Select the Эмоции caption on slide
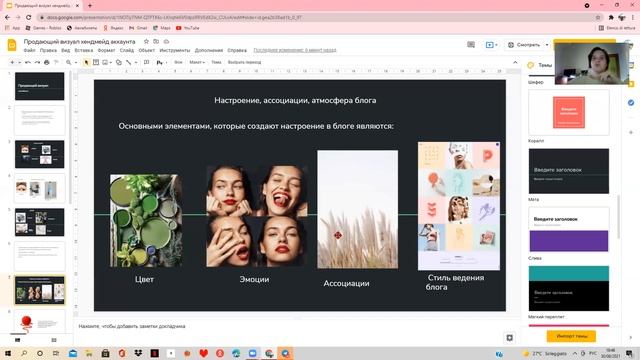The width and height of the screenshot is (640, 360). point(254,280)
